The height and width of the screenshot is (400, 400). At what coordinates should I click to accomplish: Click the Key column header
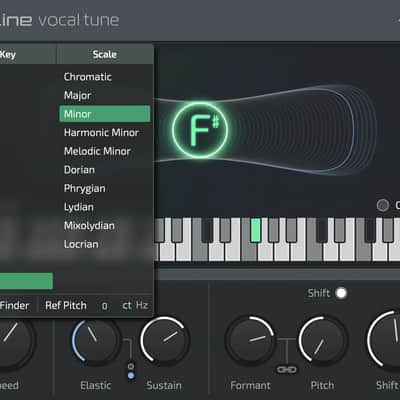click(28, 54)
